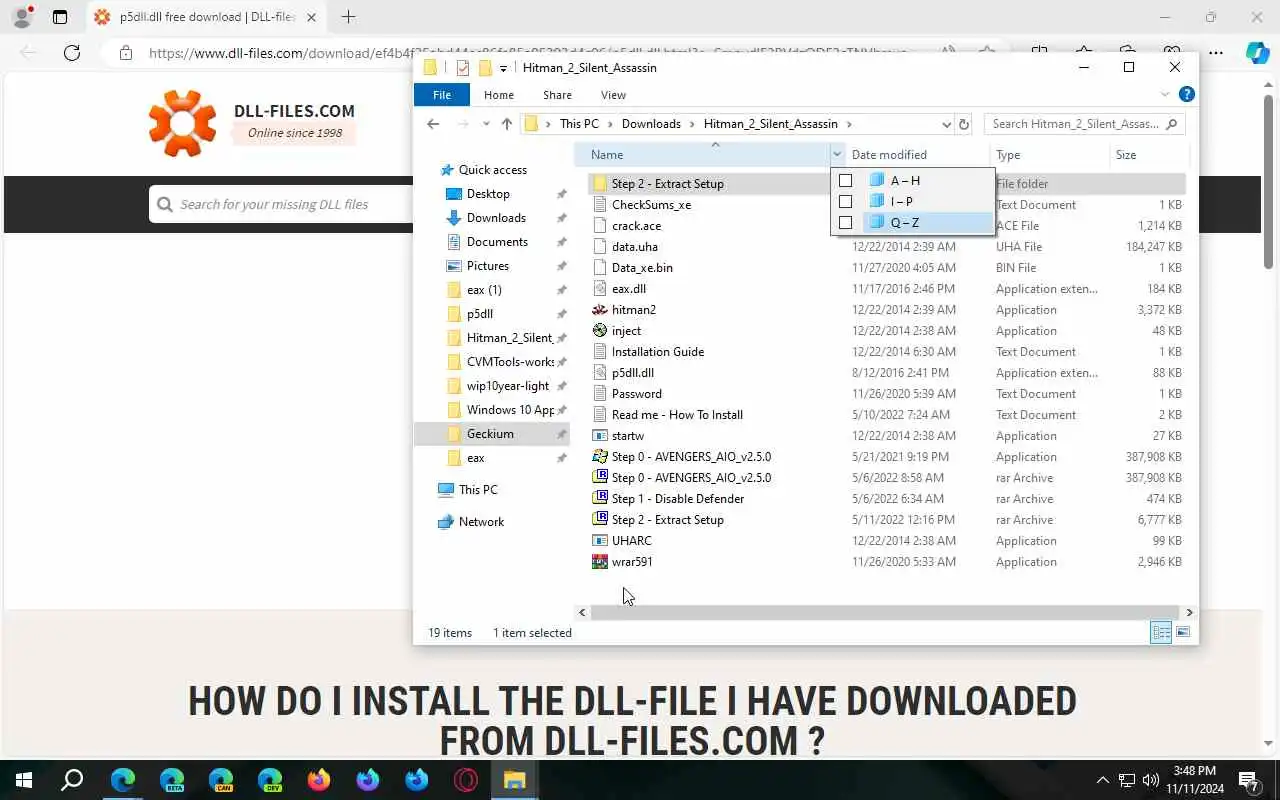The height and width of the screenshot is (800, 1280).
Task: Open the address bar history dropdown
Action: 946,124
